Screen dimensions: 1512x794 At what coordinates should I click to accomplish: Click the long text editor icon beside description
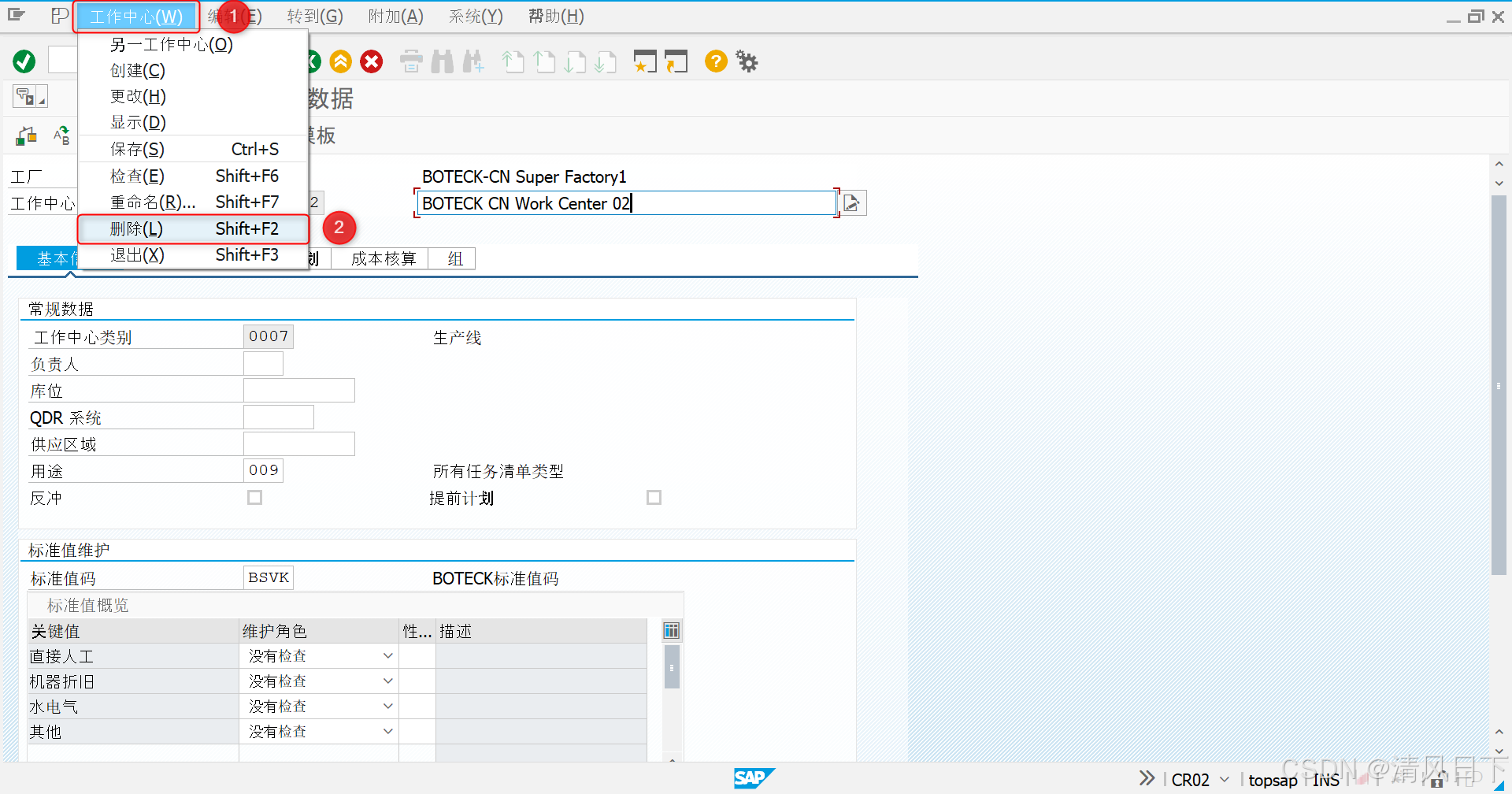point(853,203)
